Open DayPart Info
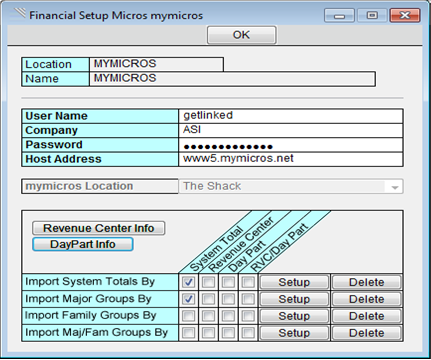This screenshot has width=431, height=360. tap(83, 244)
